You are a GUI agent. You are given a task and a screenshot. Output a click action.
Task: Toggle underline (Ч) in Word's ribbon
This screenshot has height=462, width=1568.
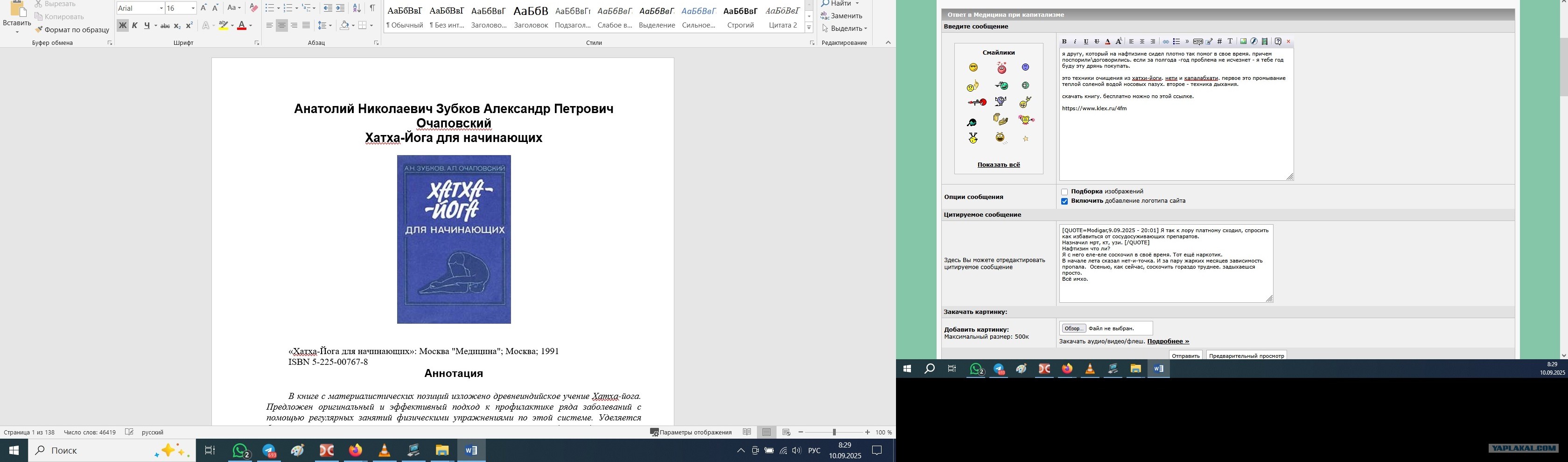(x=147, y=26)
